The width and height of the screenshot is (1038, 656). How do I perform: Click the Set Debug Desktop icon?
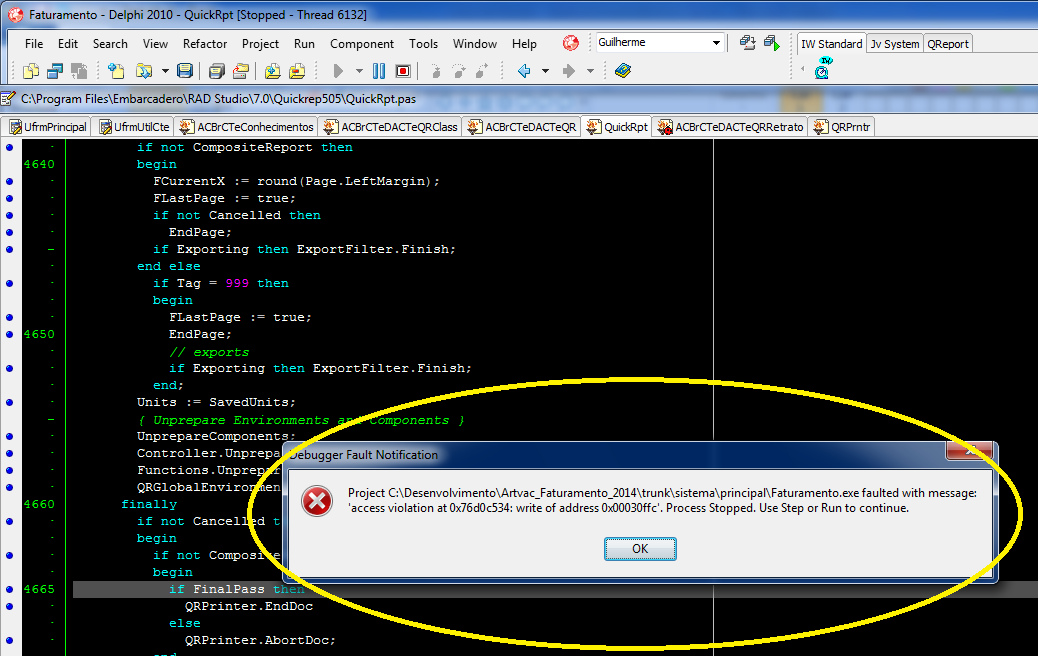[x=772, y=43]
